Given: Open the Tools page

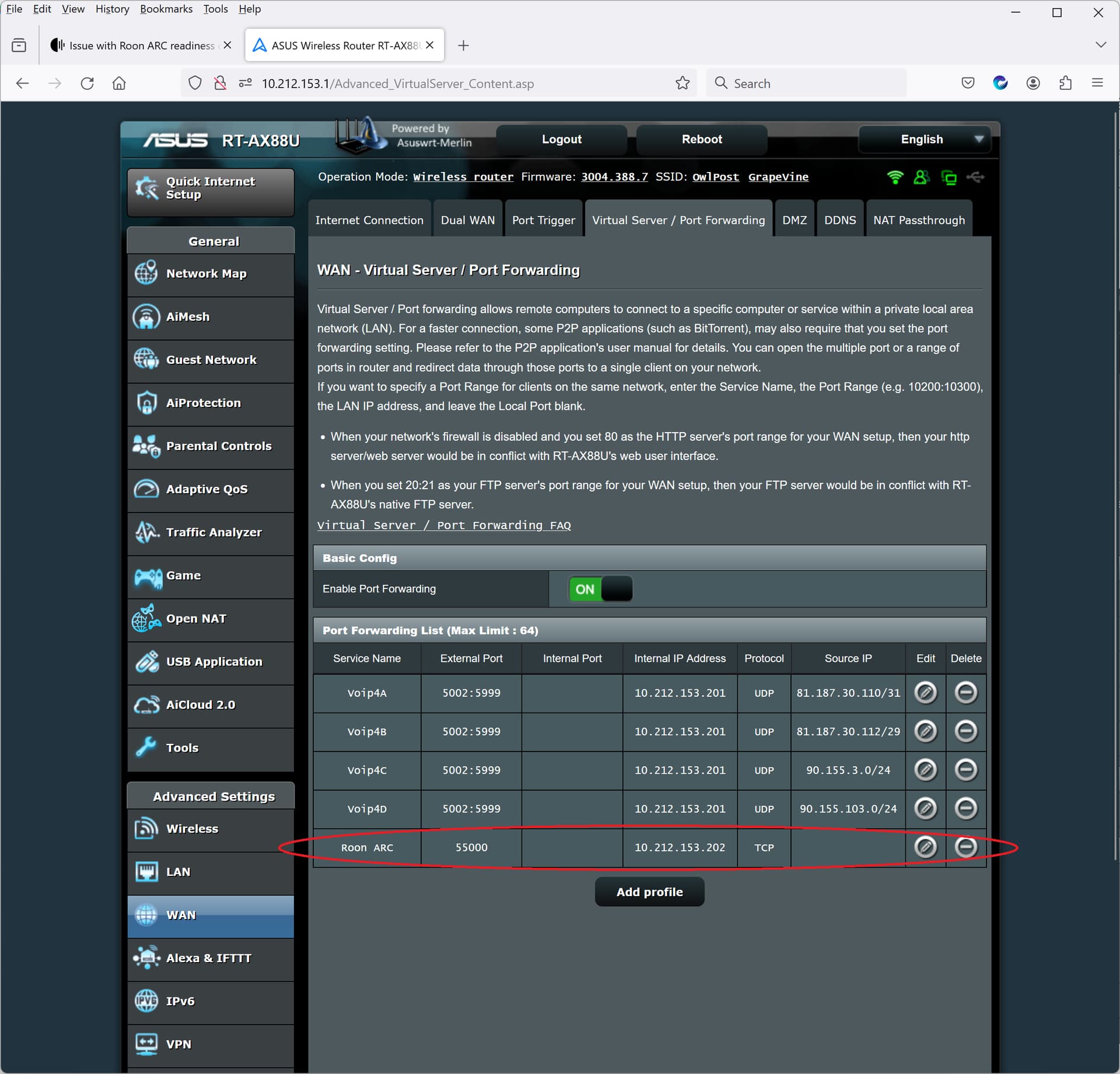Looking at the screenshot, I should click(211, 749).
